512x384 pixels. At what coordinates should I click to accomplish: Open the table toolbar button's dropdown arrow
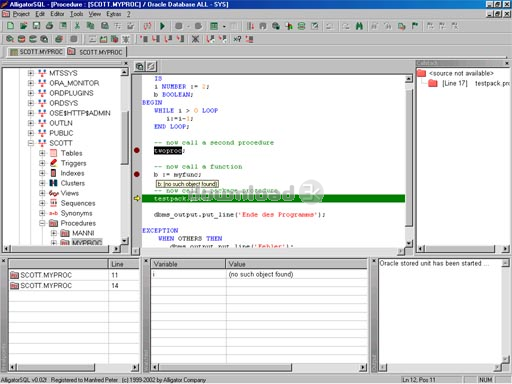[x=224, y=26]
